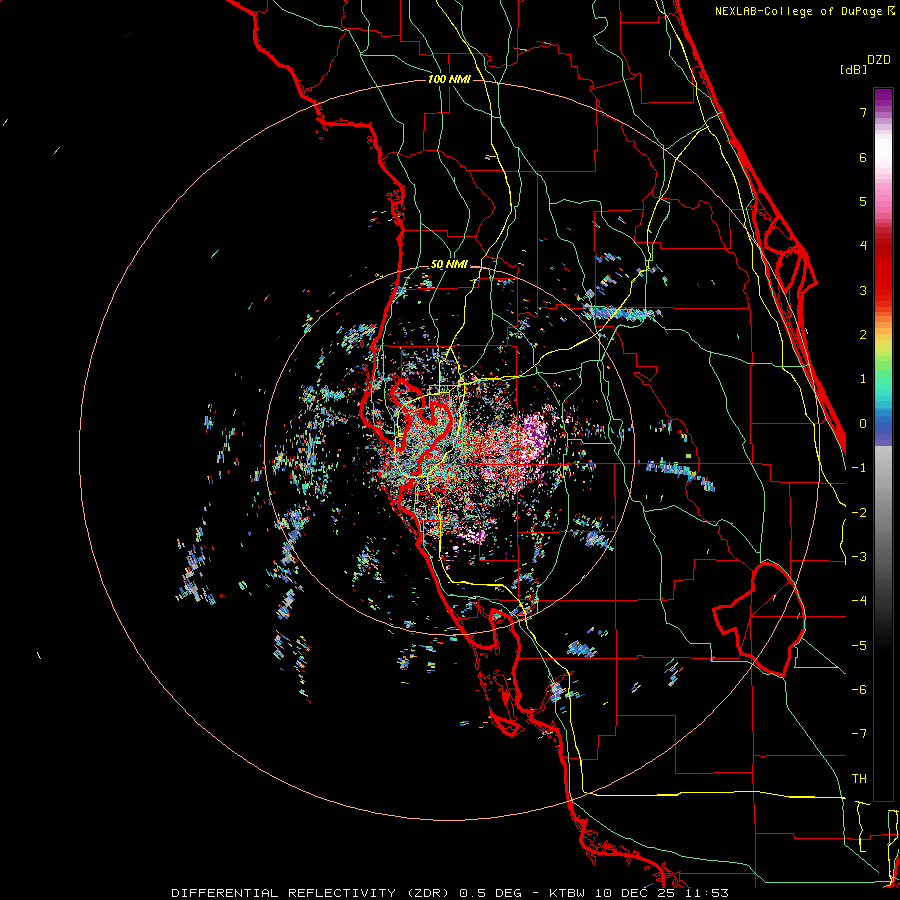Image resolution: width=900 pixels, height=900 pixels.
Task: Click the 0 value on color scale
Action: pyautogui.click(x=863, y=424)
